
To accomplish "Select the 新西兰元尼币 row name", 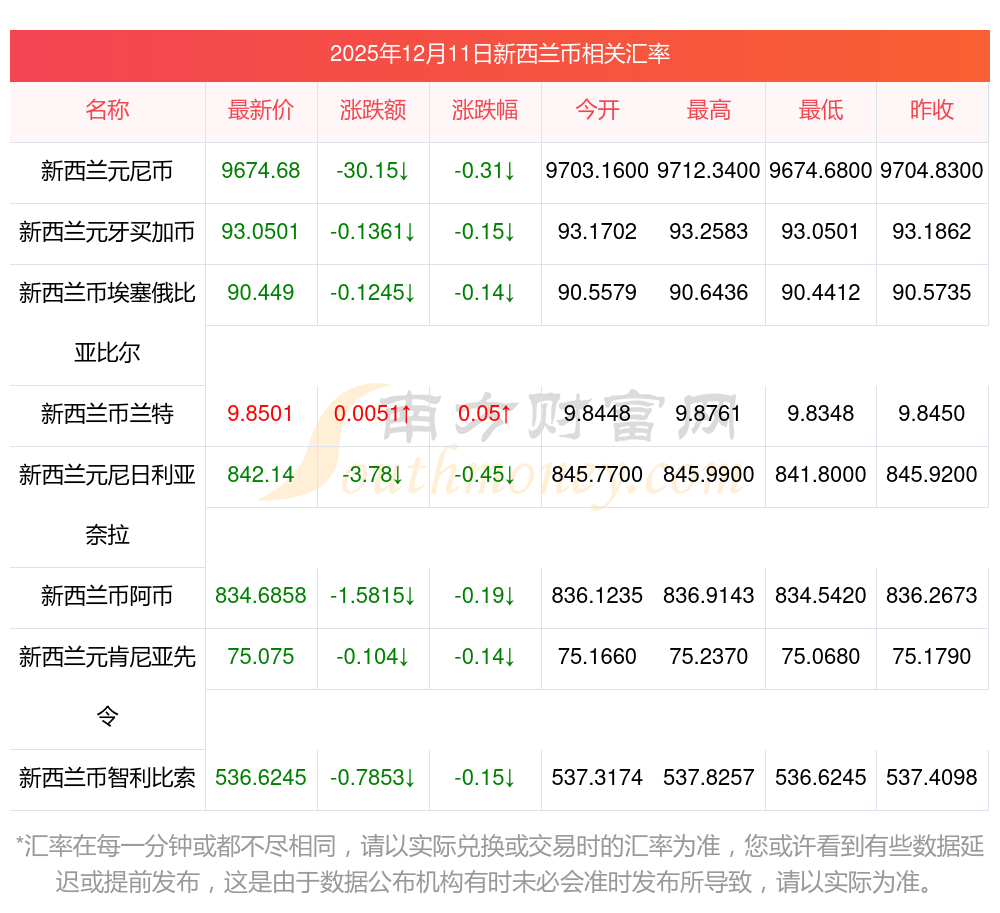I will pos(107,171).
